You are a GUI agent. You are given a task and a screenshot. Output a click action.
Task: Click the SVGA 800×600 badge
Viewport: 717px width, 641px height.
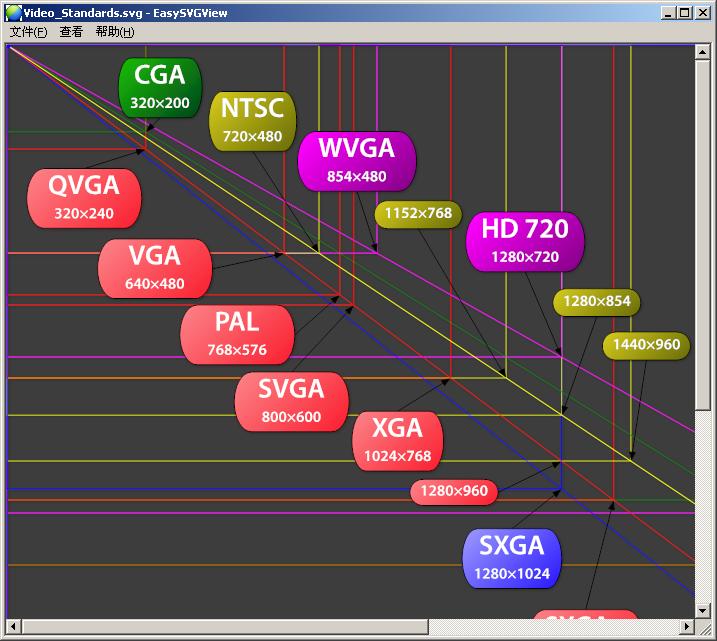click(291, 401)
